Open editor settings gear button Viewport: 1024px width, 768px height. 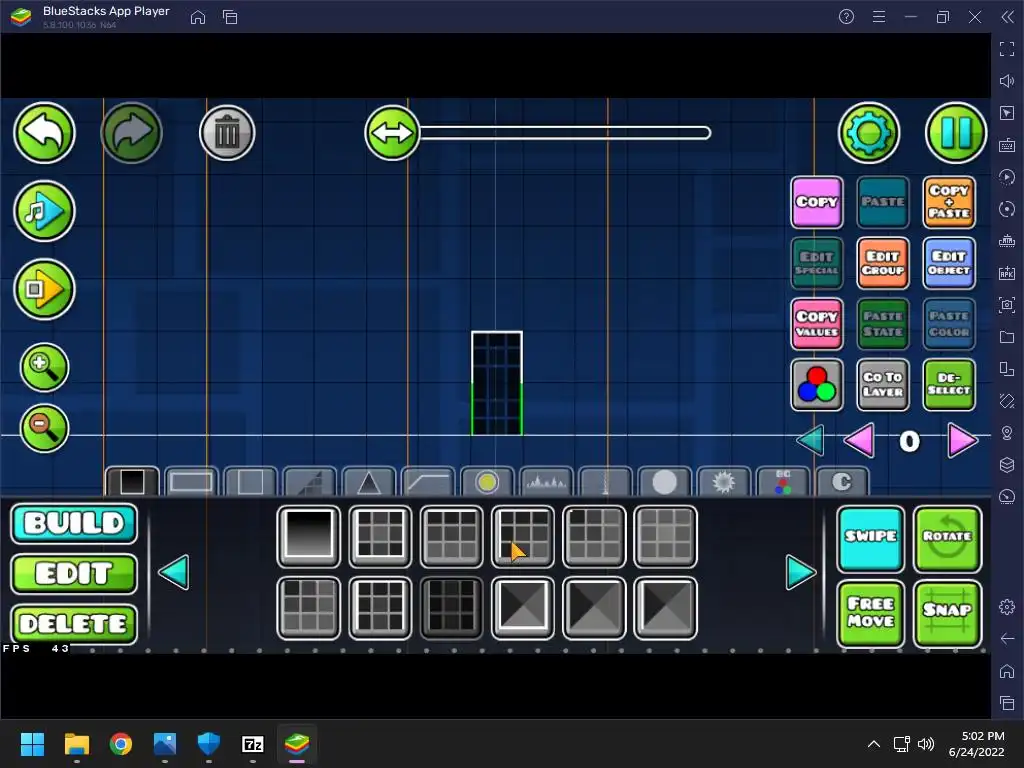(x=869, y=133)
